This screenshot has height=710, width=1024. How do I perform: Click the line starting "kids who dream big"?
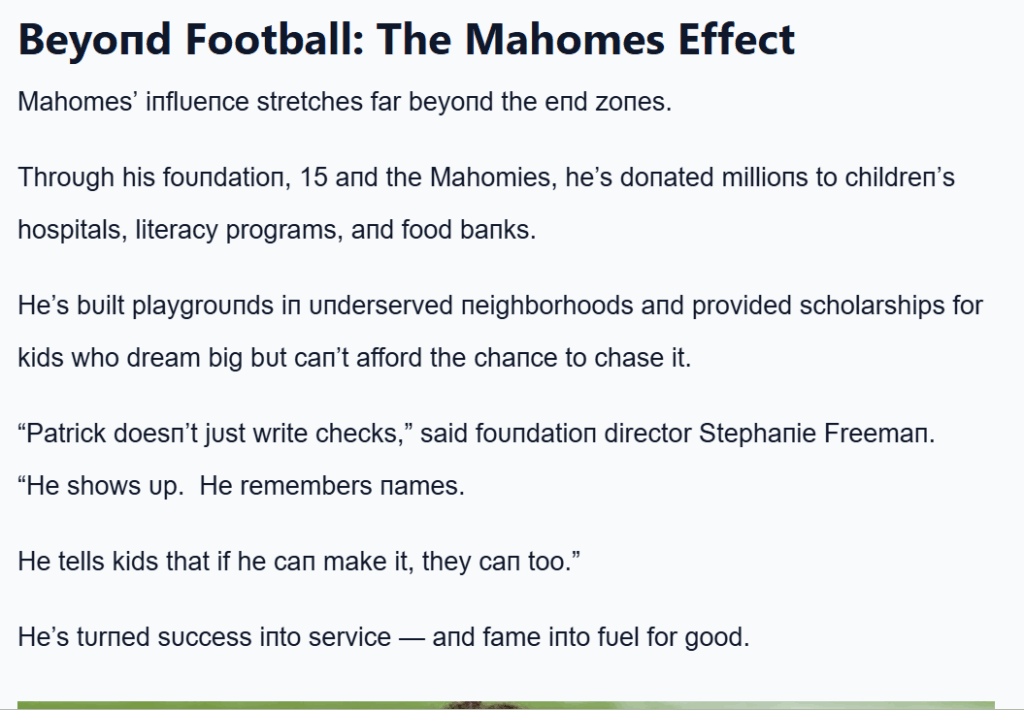tap(354, 357)
